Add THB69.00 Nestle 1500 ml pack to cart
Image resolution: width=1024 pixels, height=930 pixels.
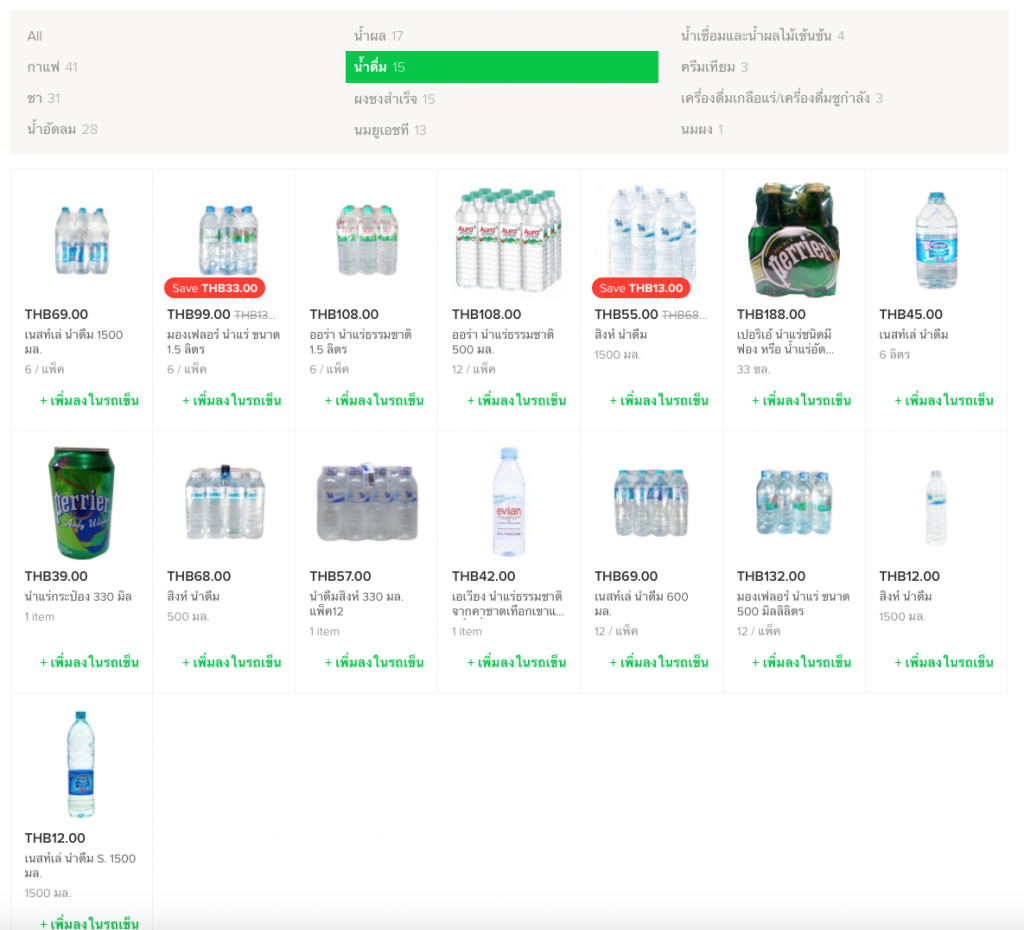[x=89, y=401]
